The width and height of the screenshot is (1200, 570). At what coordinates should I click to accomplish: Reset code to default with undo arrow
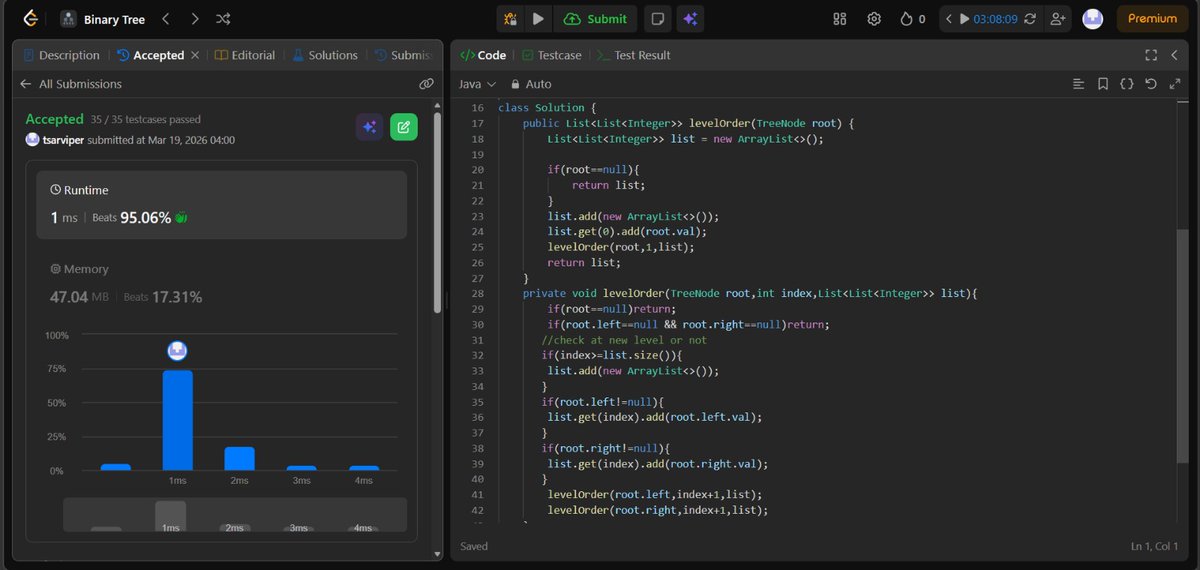(1151, 84)
